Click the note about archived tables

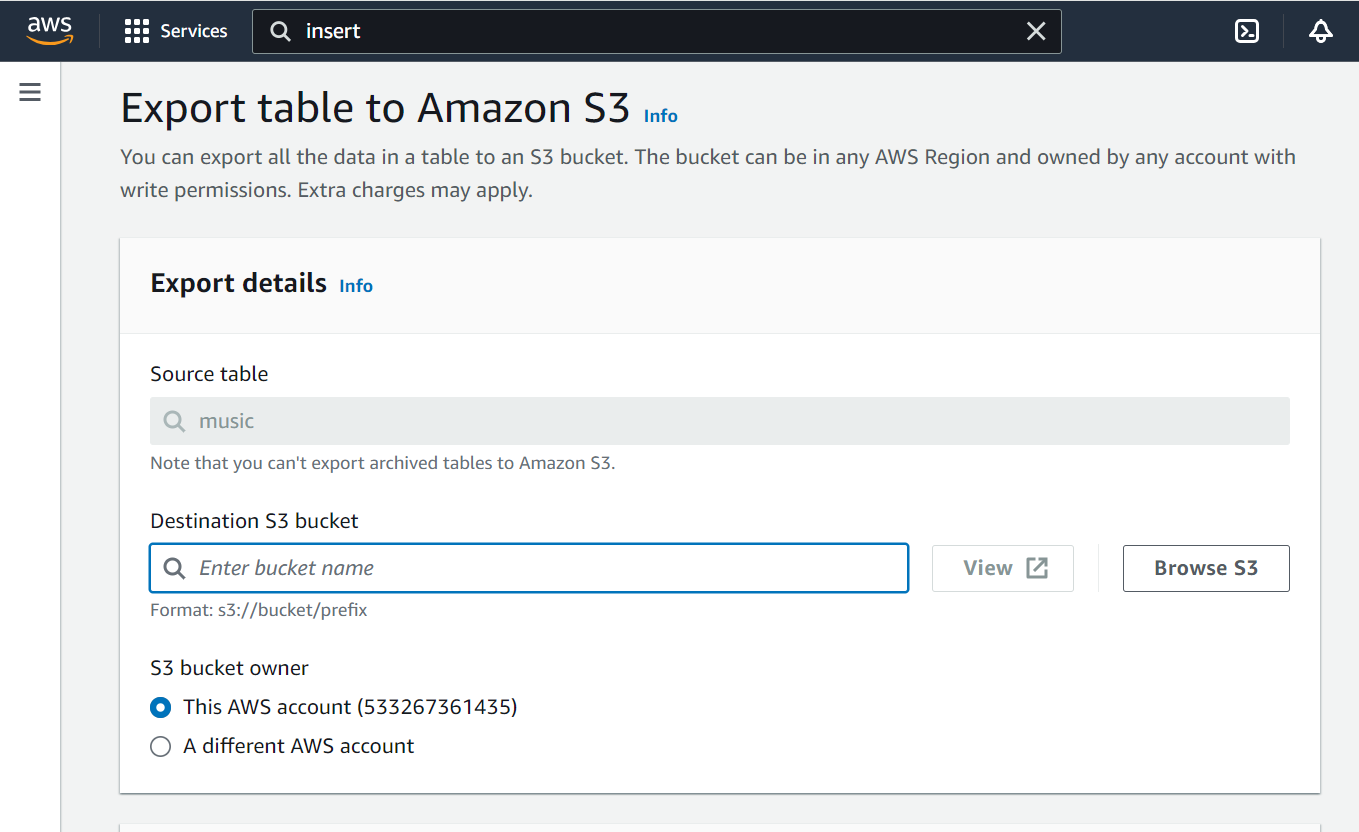pos(383,463)
